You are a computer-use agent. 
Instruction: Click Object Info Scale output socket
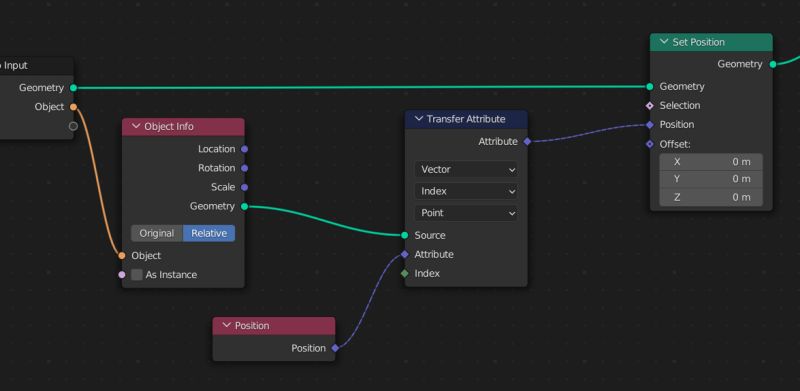pyautogui.click(x=244, y=187)
